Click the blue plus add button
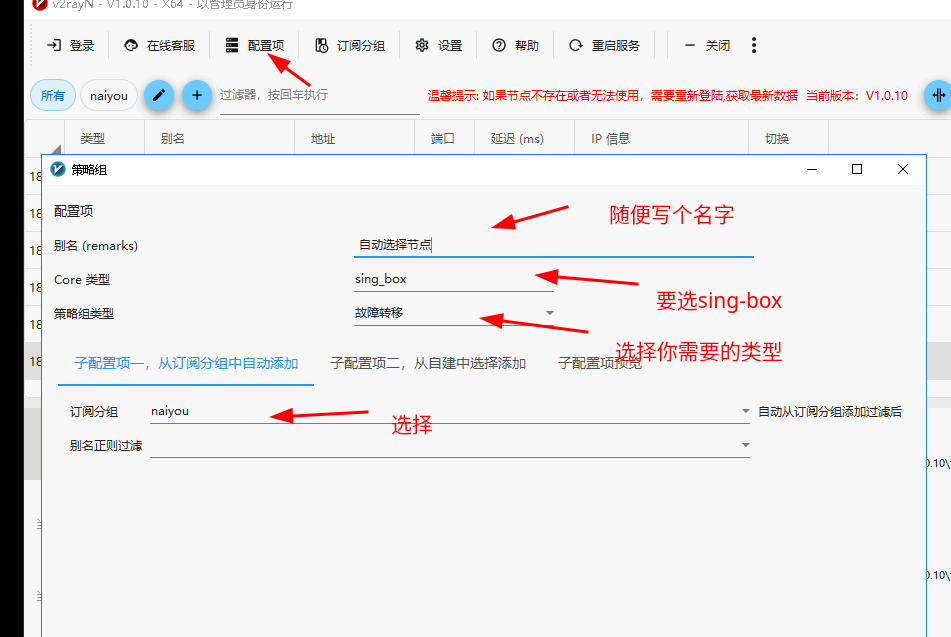This screenshot has height=637, width=951. 197,95
